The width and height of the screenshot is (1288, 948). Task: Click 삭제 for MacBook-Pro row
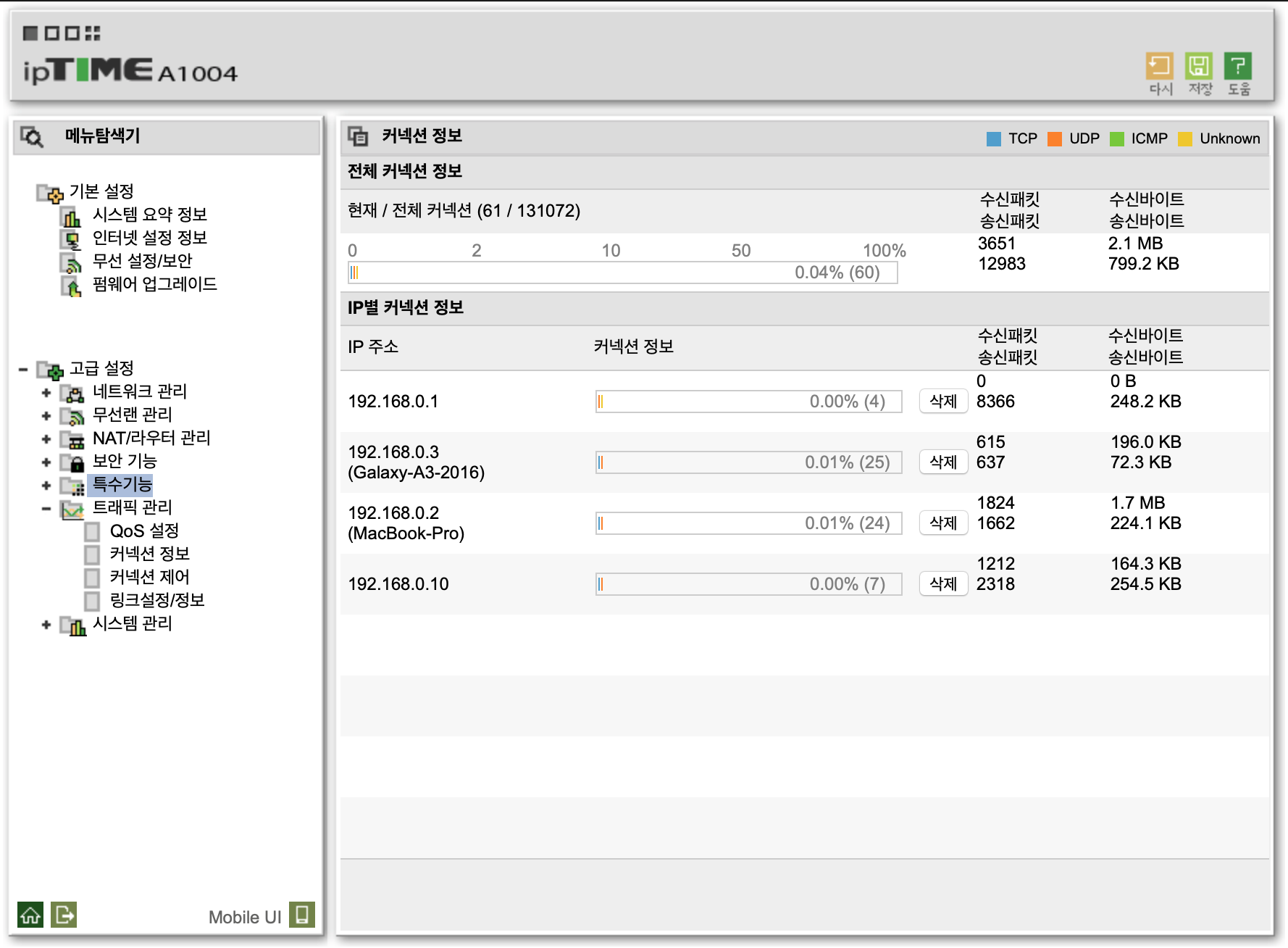click(x=943, y=523)
